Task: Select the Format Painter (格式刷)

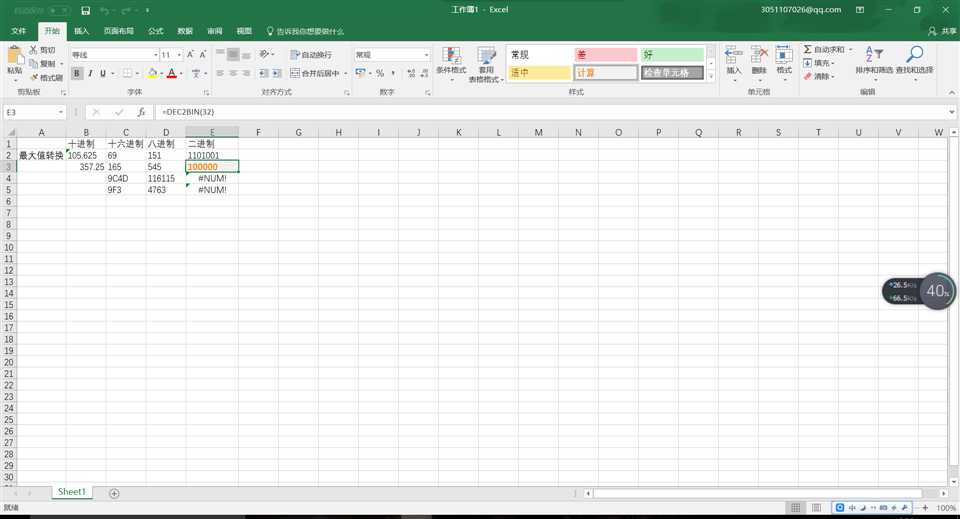Action: click(x=47, y=77)
